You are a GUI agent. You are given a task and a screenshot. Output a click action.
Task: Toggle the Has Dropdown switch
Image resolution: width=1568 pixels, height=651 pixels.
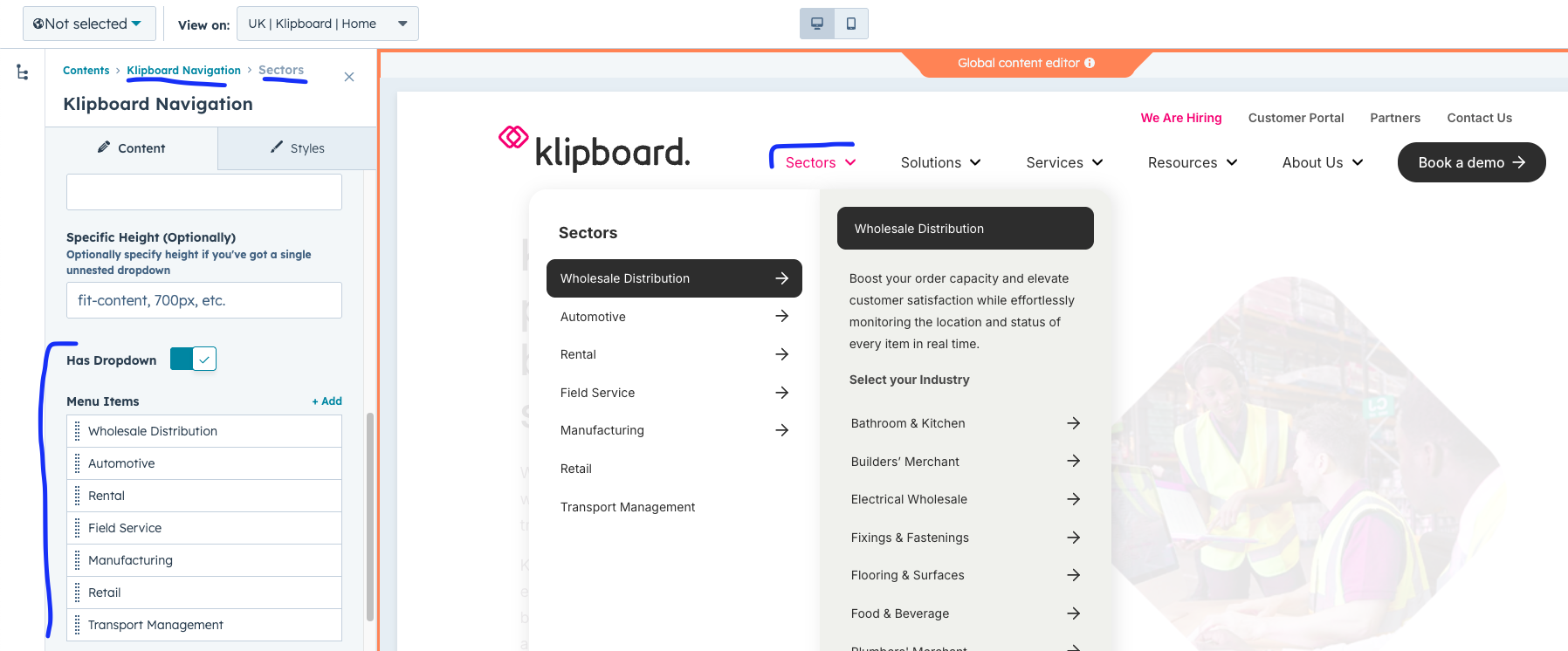(193, 359)
